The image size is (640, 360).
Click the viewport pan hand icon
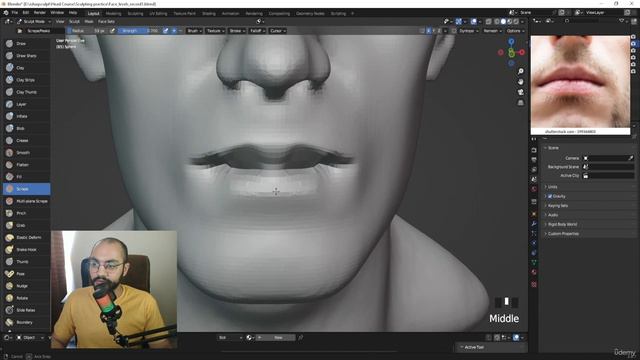pyautogui.click(x=520, y=82)
